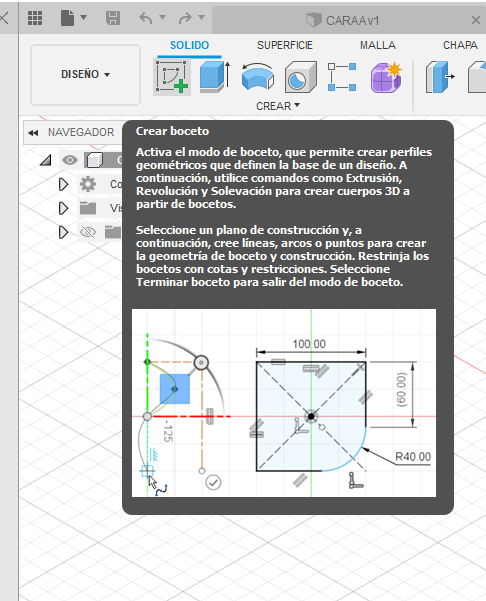Select the rectangular pattern tool icon
Image resolution: width=486 pixels, height=601 pixels.
pos(342,77)
